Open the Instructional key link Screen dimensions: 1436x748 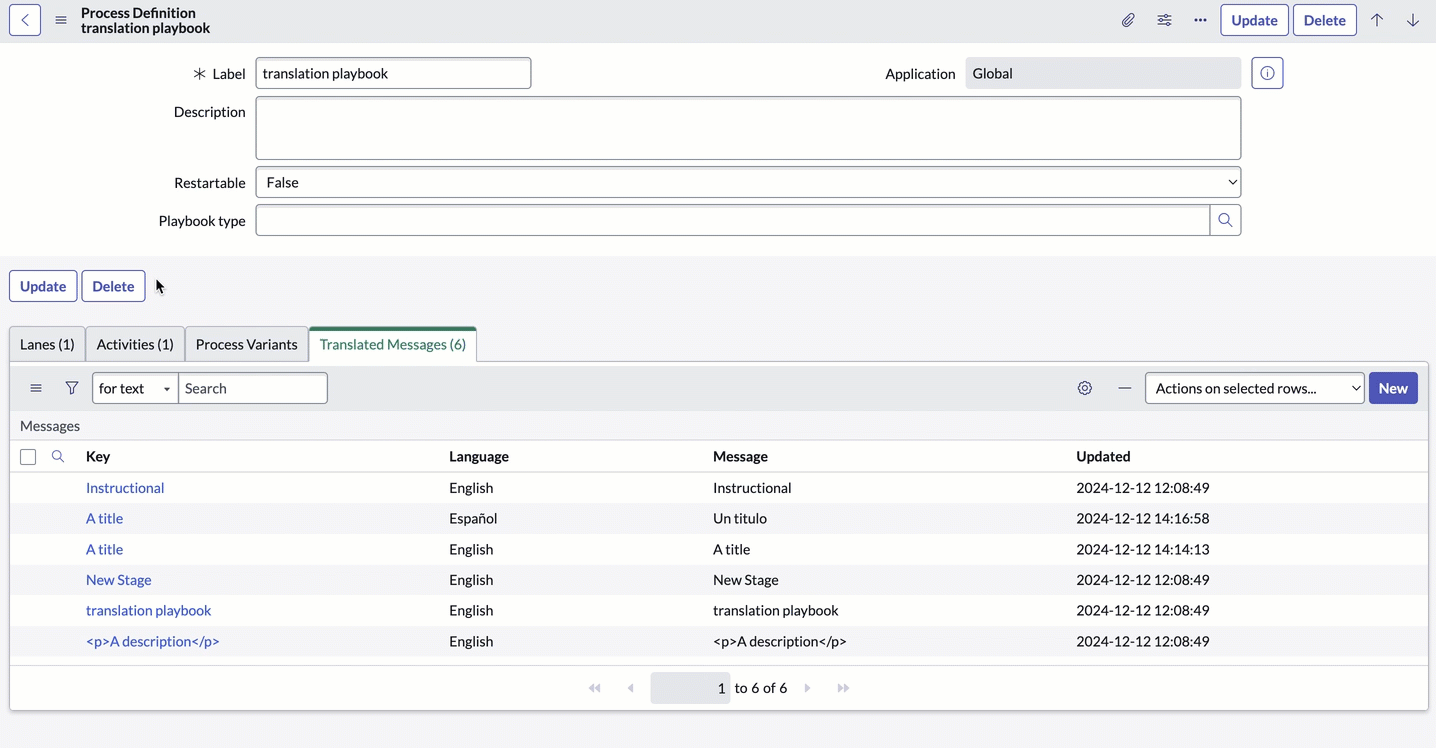[x=125, y=488]
